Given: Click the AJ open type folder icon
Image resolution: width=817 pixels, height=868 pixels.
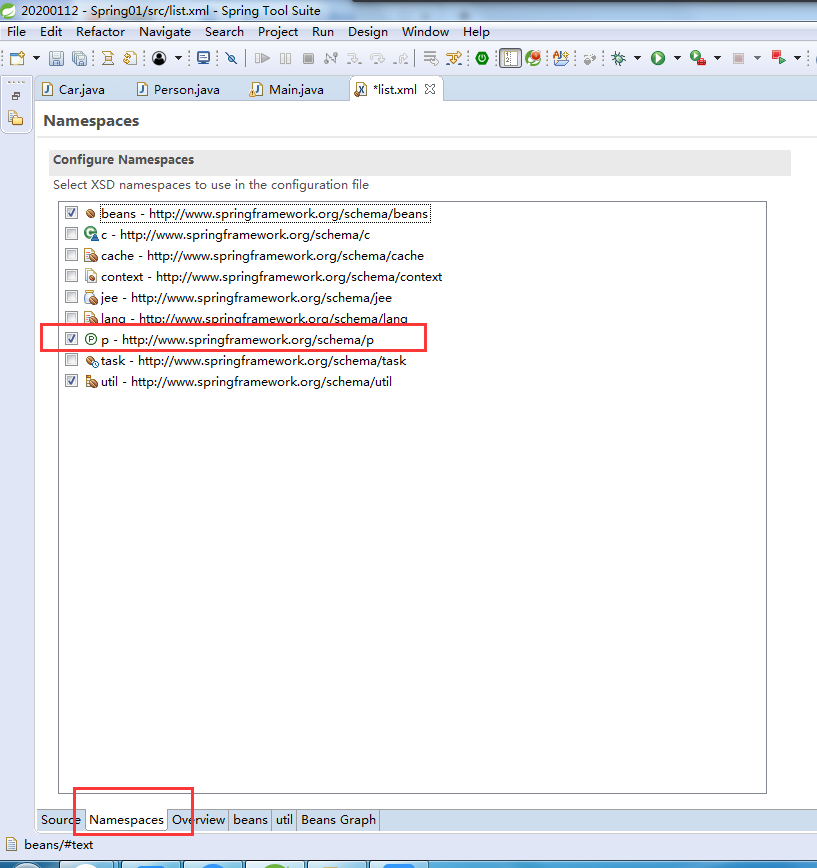Looking at the screenshot, I should coord(561,58).
